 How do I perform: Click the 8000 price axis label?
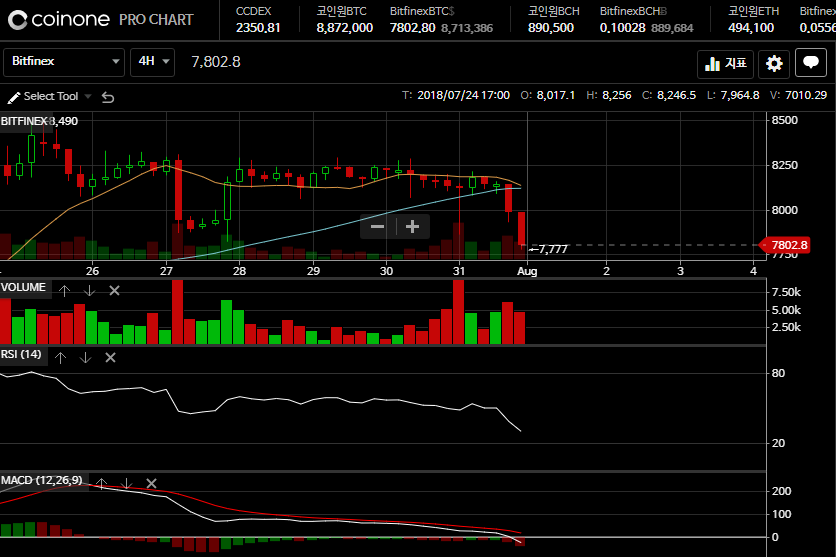785,210
